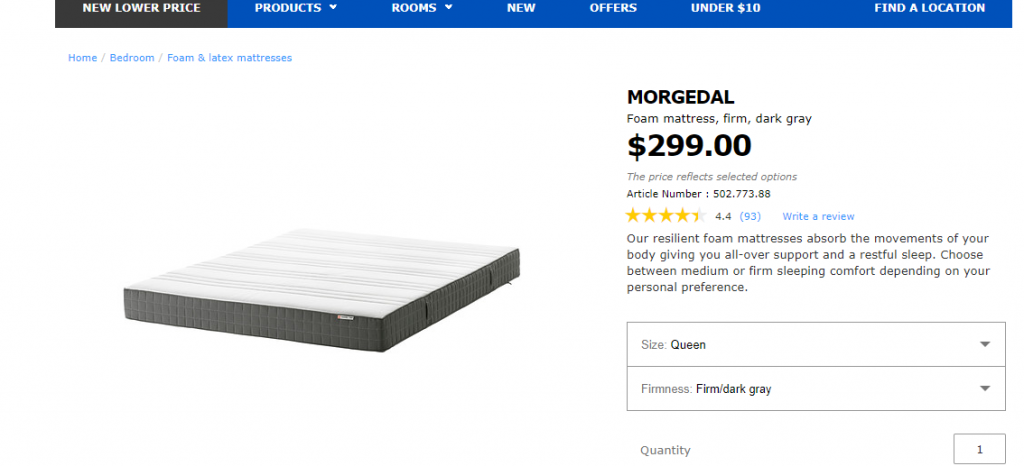This screenshot has height=466, width=1024.
Task: Open the Bedroom breadcrumb link
Action: (x=132, y=58)
